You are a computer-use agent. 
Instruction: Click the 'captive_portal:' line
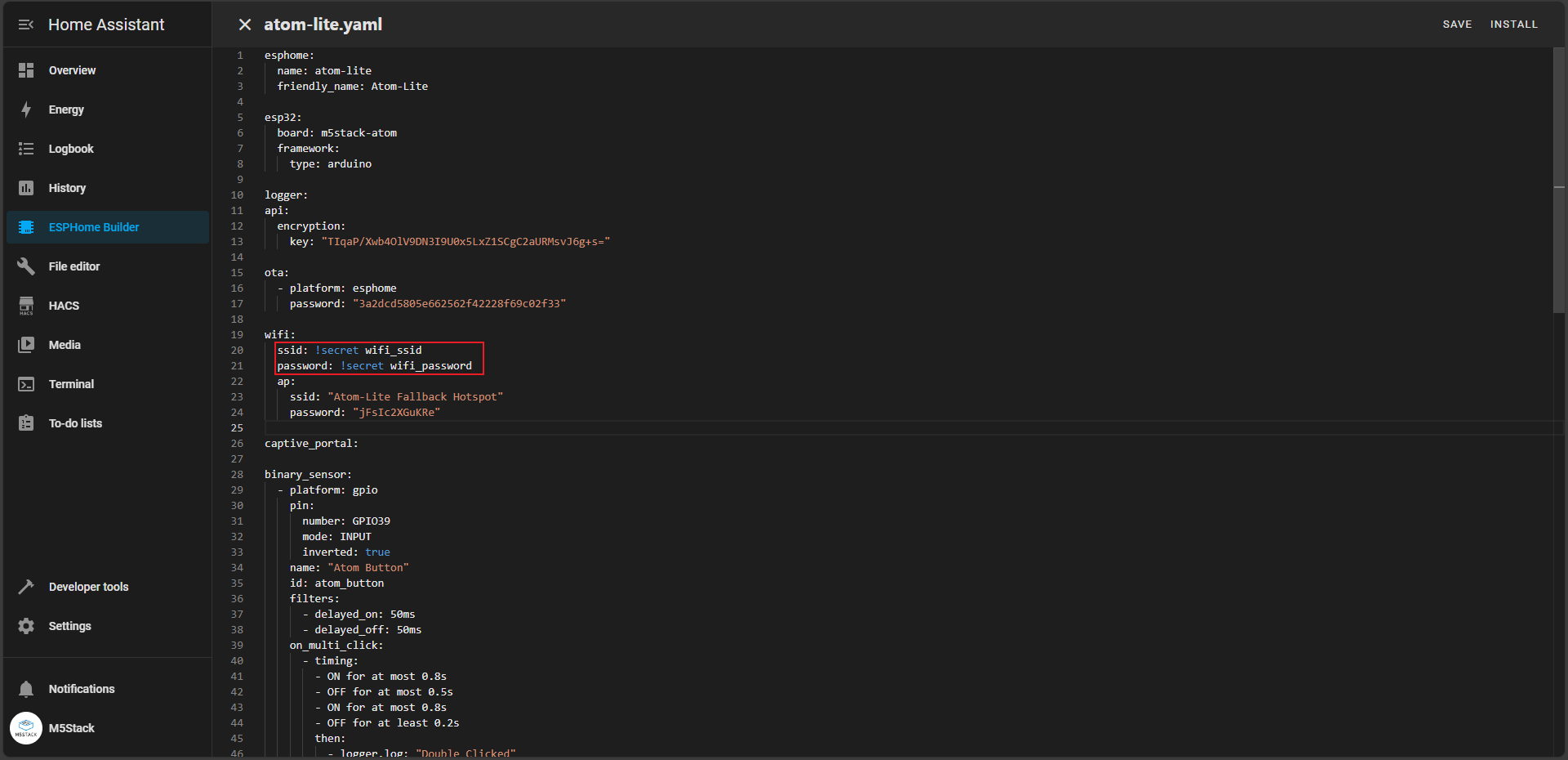point(311,443)
